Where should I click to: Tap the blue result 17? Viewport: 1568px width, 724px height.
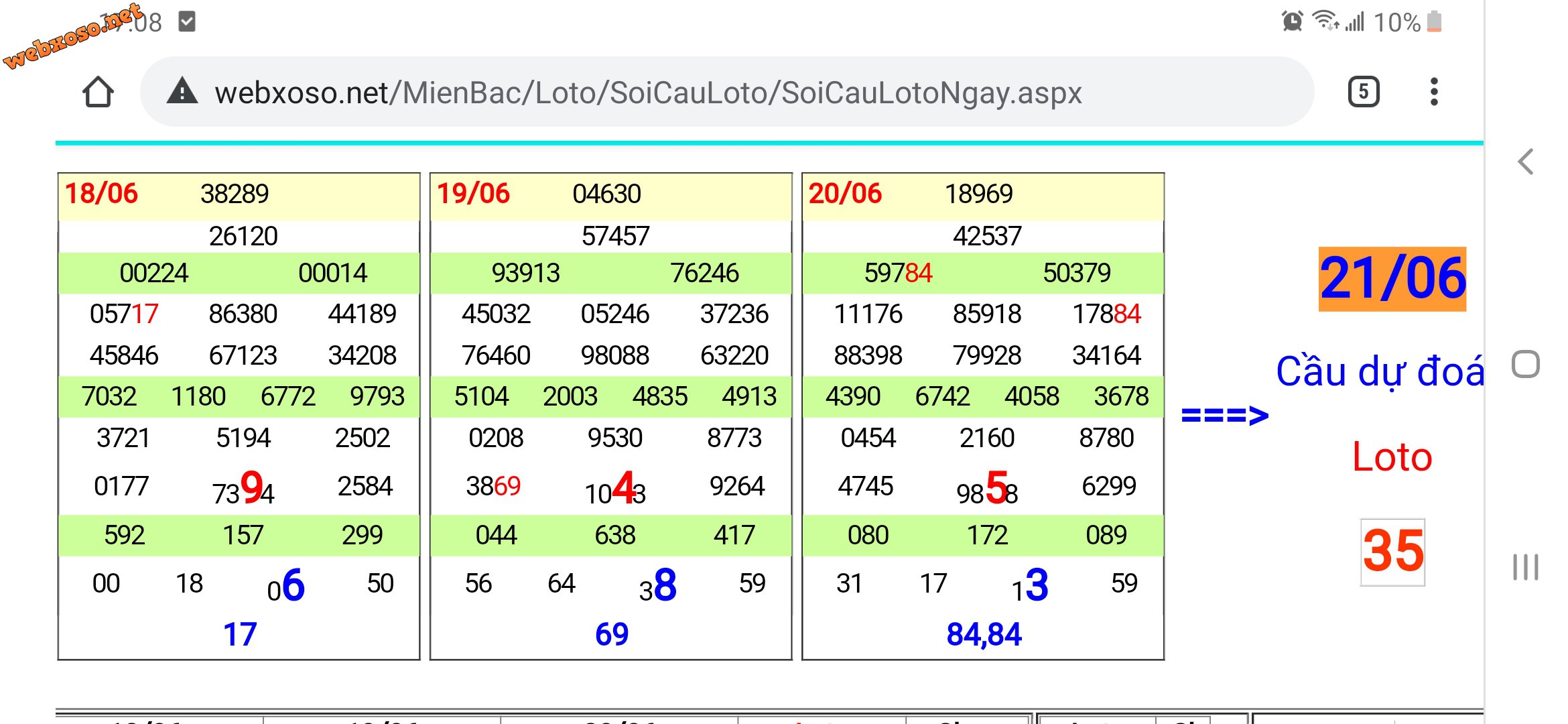[239, 635]
